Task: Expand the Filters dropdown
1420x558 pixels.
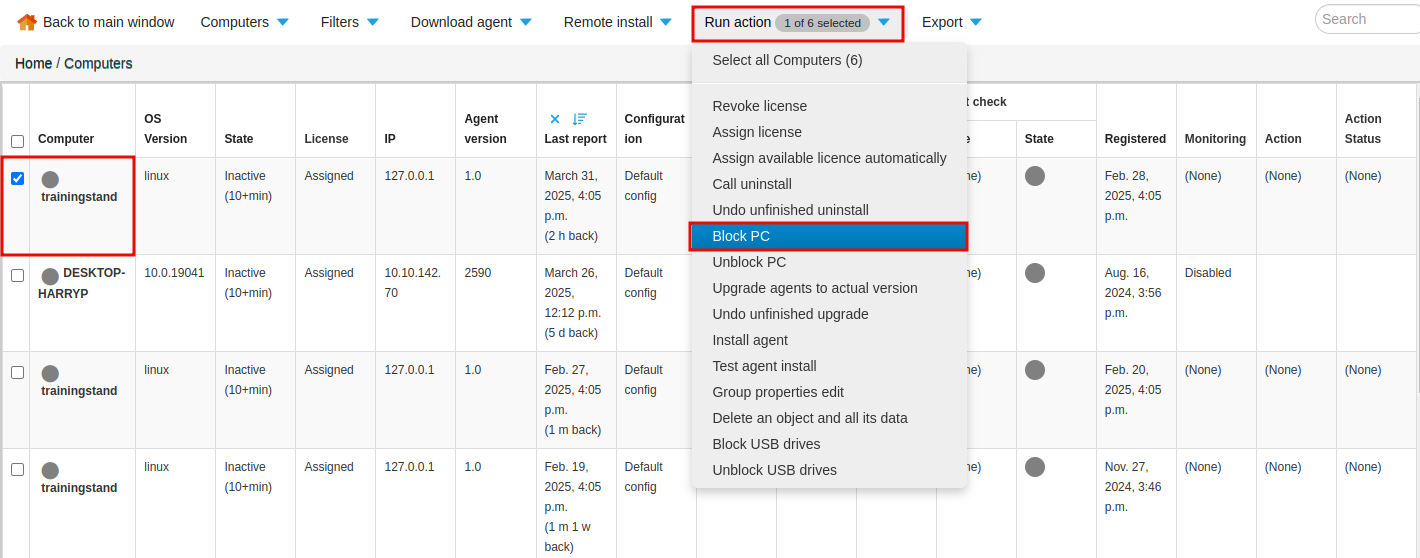Action: tap(350, 22)
